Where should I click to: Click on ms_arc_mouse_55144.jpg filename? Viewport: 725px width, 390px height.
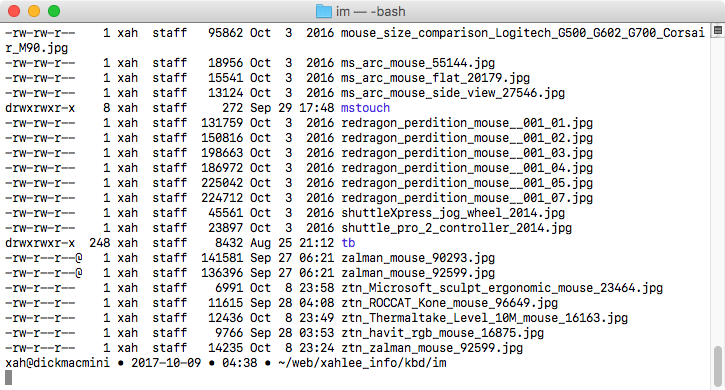click(418, 63)
